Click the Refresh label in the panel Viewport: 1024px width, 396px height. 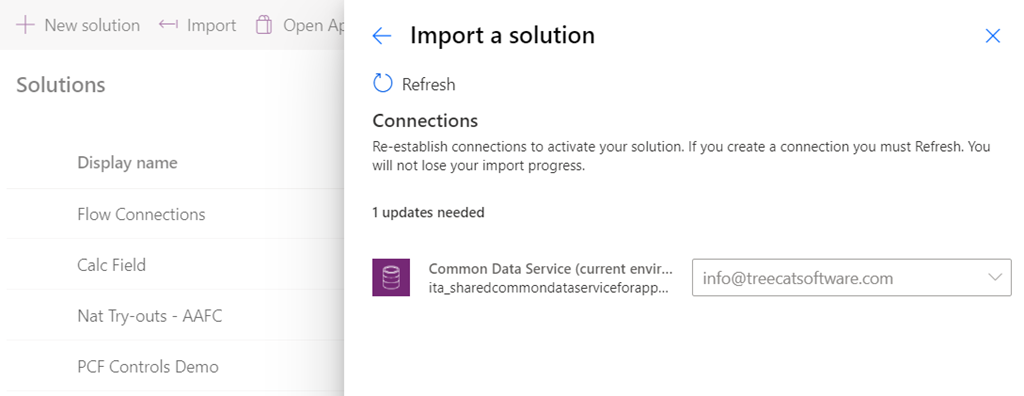pyautogui.click(x=428, y=84)
